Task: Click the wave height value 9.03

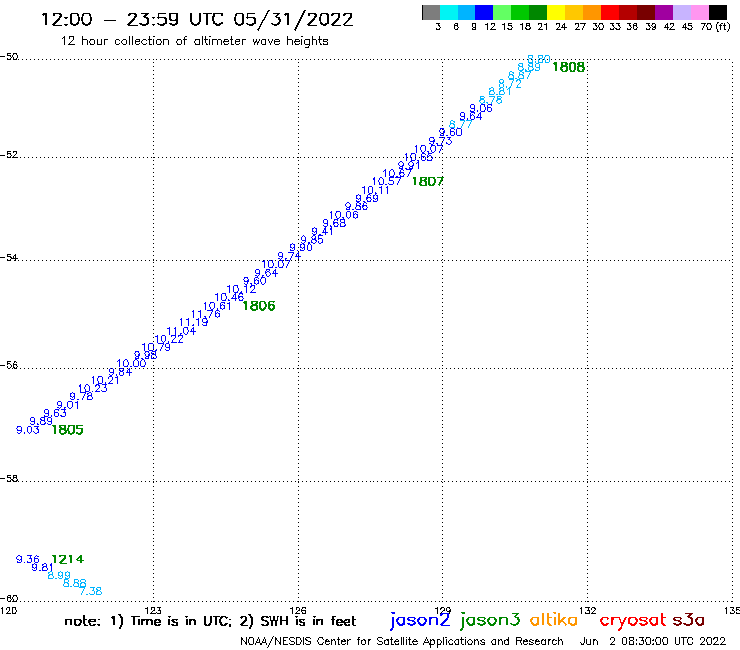Action: (x=28, y=430)
